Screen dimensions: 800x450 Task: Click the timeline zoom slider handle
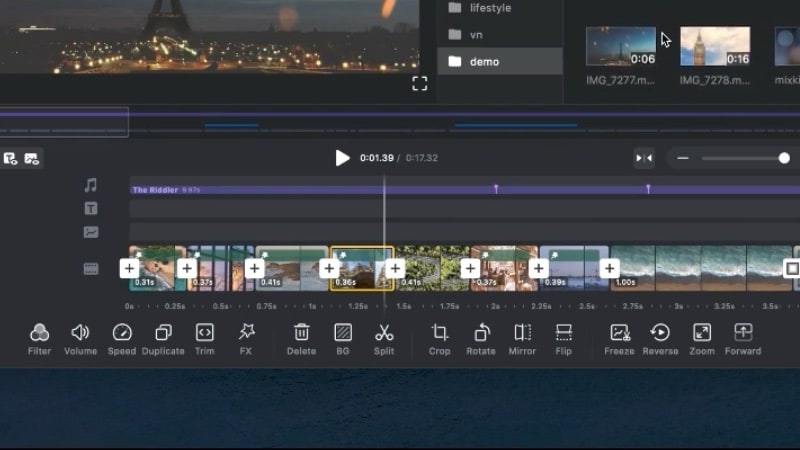(784, 158)
